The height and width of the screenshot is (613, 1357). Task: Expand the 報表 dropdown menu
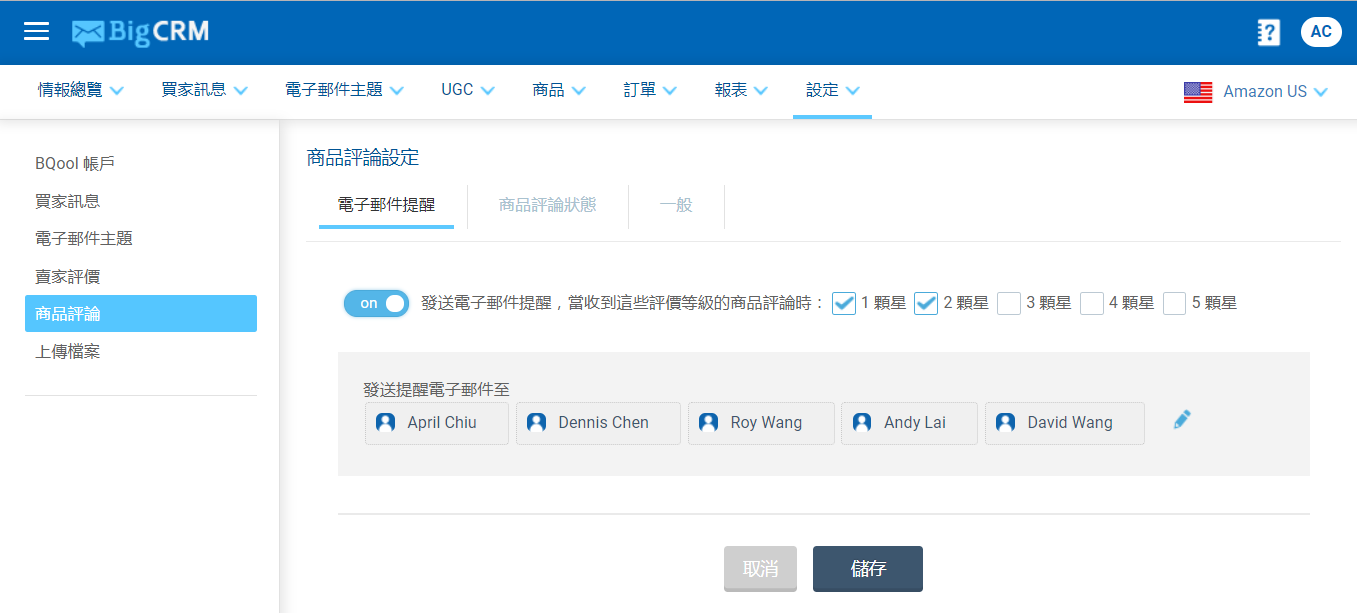pos(741,90)
